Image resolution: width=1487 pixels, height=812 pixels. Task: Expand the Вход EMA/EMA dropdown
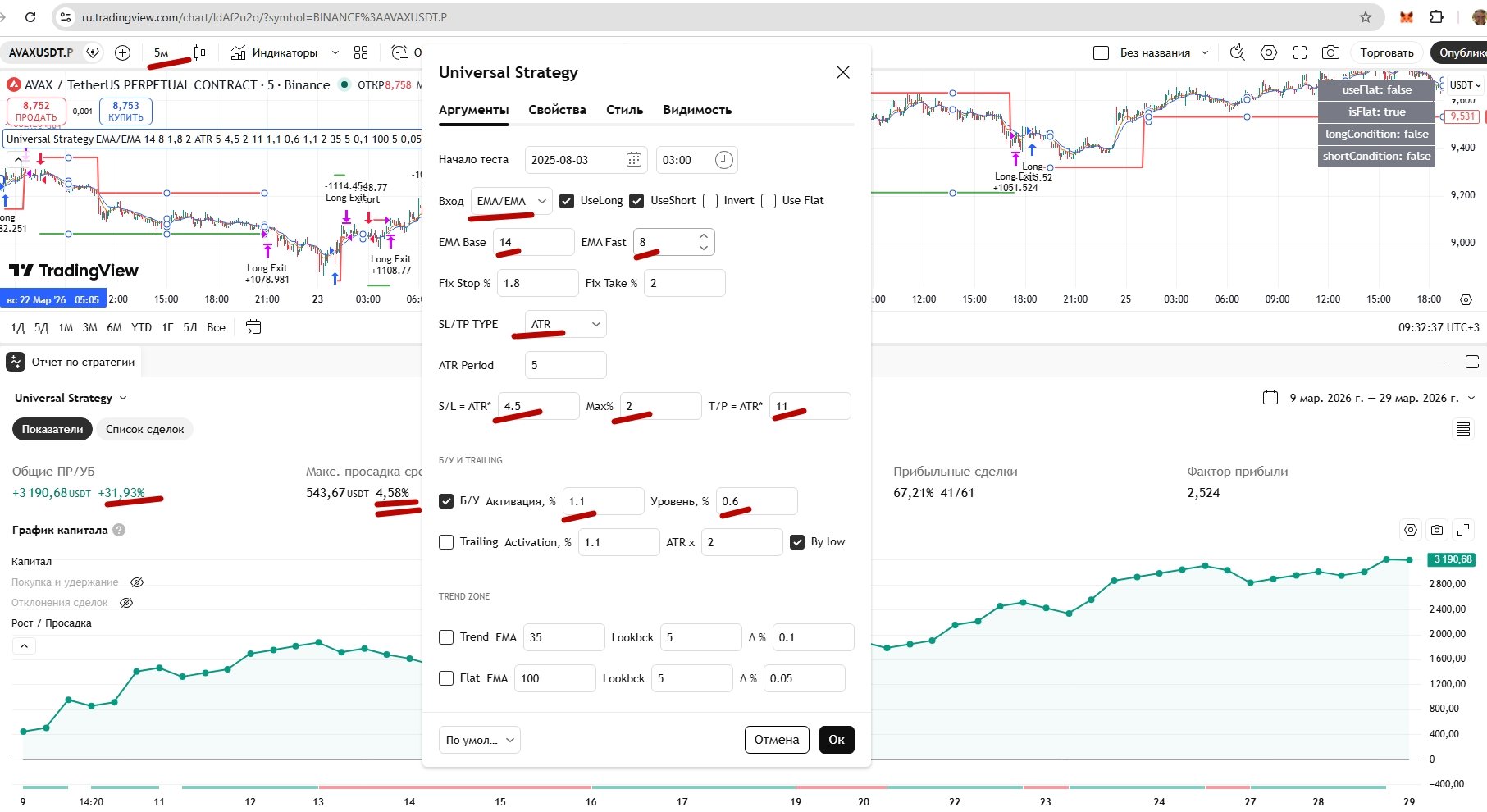click(512, 201)
